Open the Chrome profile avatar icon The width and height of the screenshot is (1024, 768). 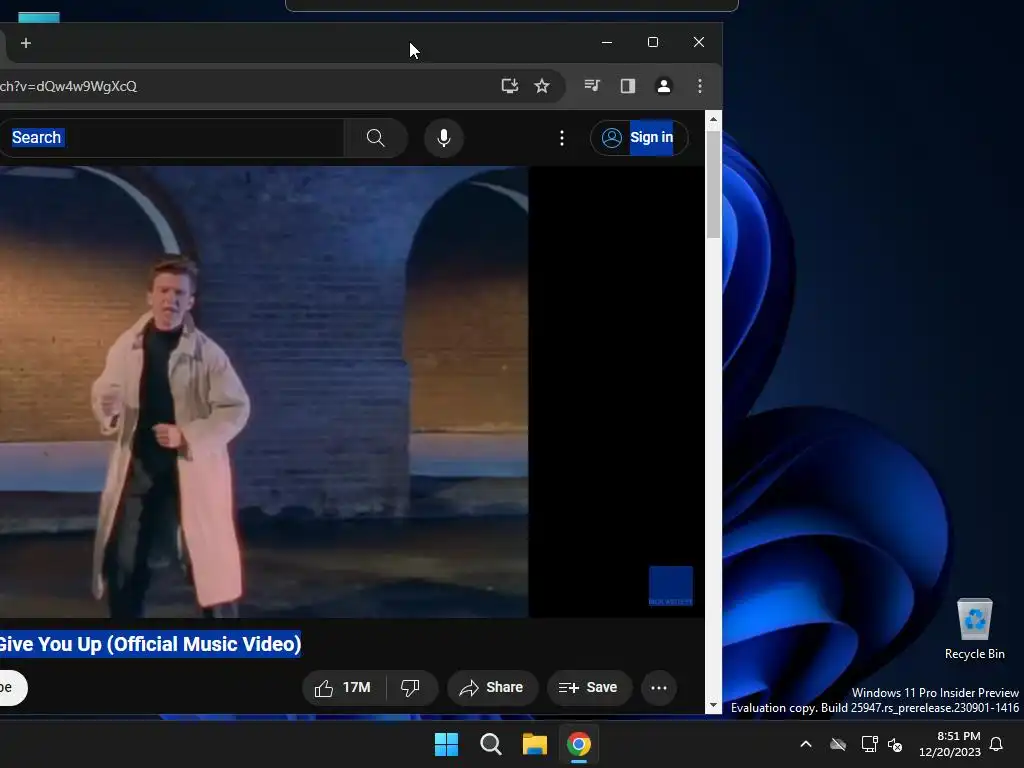664,86
